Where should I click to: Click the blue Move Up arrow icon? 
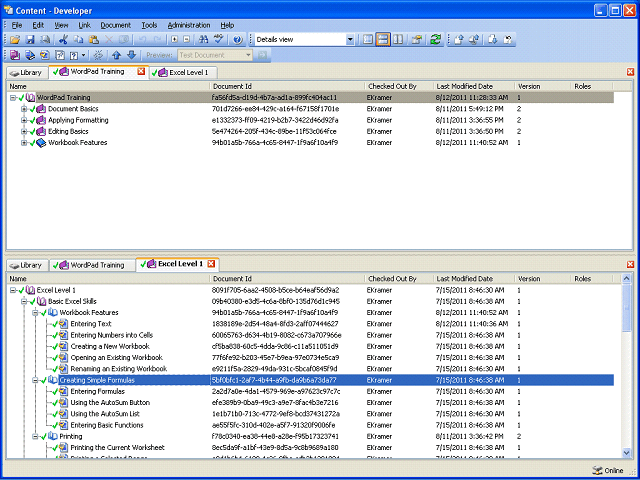117,55
